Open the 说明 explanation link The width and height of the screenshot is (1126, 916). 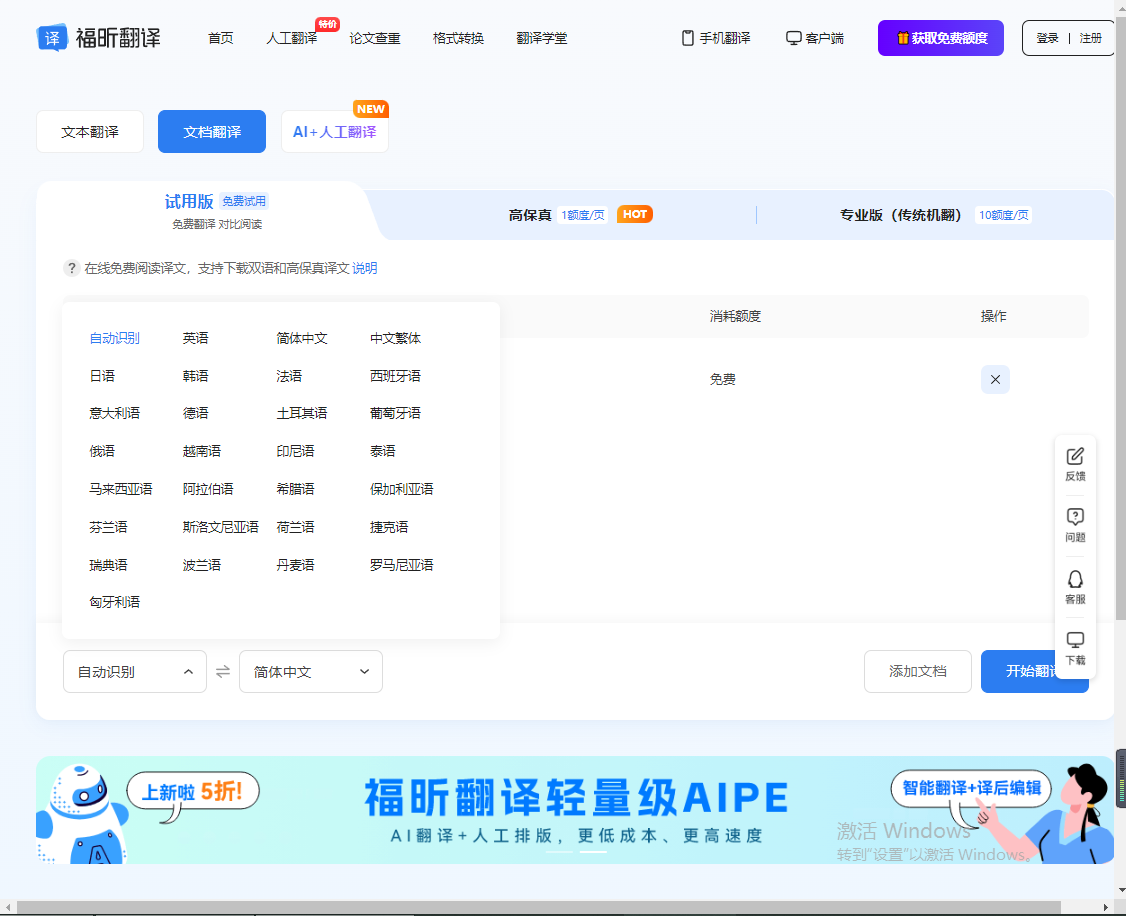tap(365, 268)
